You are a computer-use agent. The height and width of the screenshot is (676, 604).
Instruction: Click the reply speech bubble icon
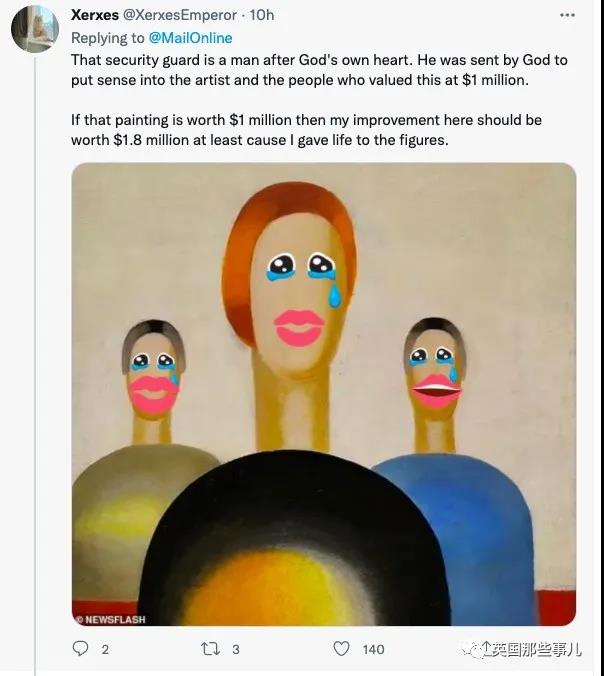(81, 649)
